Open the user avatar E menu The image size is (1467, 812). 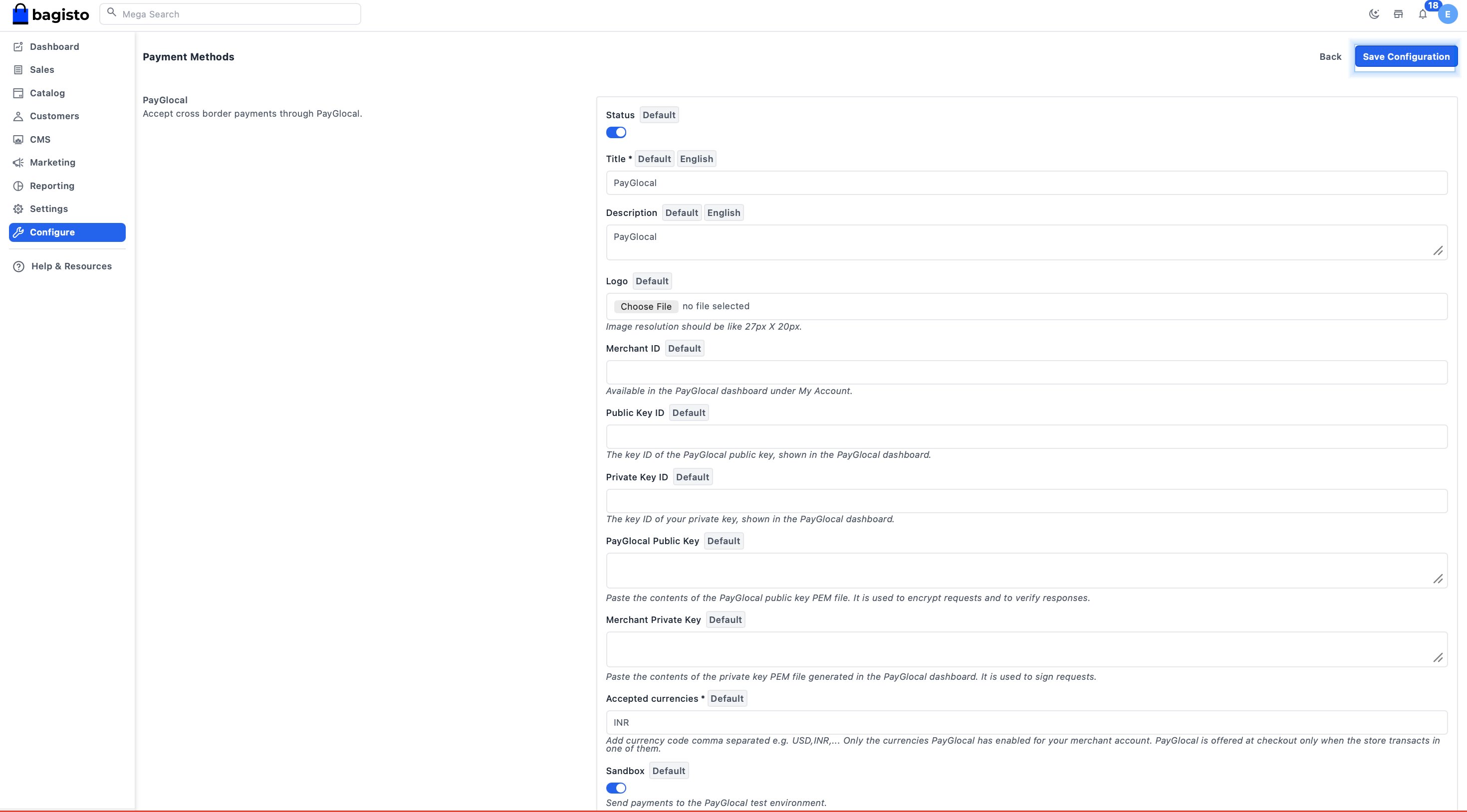tap(1448, 14)
